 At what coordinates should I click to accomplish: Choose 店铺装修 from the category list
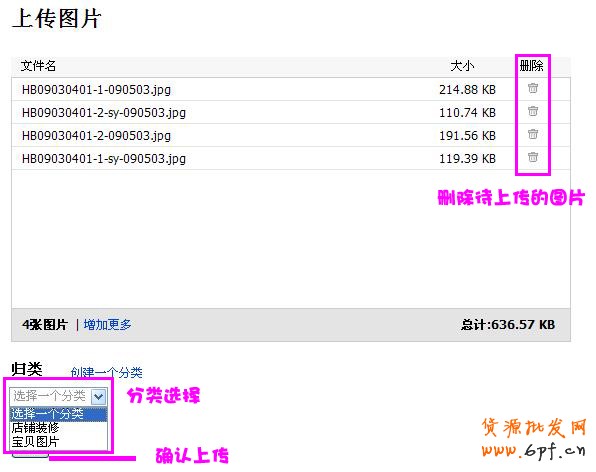coord(59,428)
